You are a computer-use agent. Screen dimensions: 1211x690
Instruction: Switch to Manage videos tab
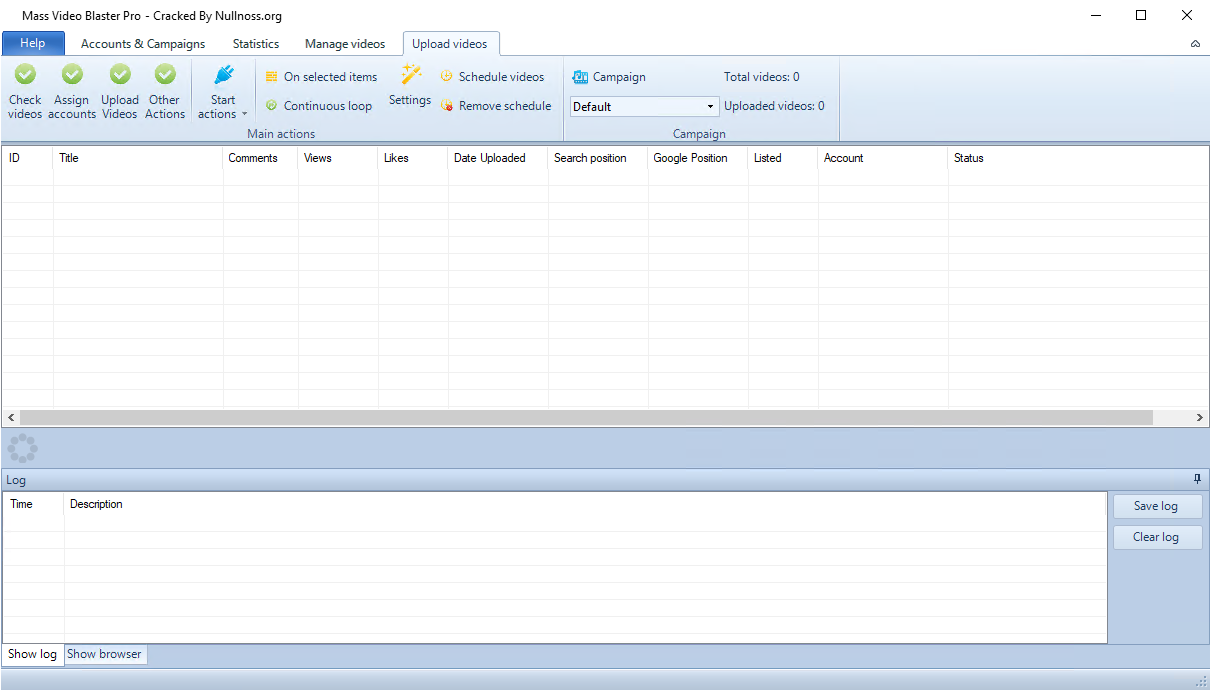tap(345, 44)
